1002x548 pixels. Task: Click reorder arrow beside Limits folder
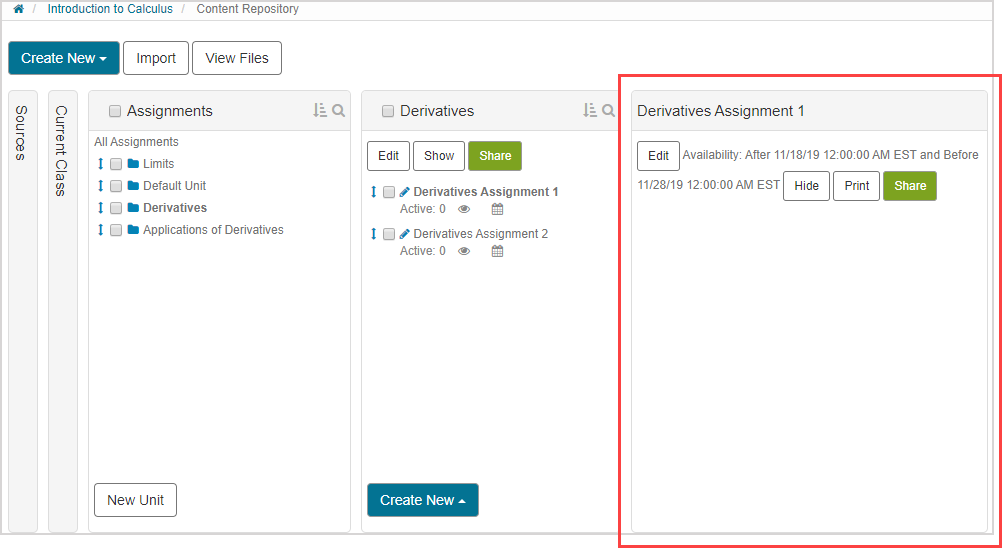(100, 164)
